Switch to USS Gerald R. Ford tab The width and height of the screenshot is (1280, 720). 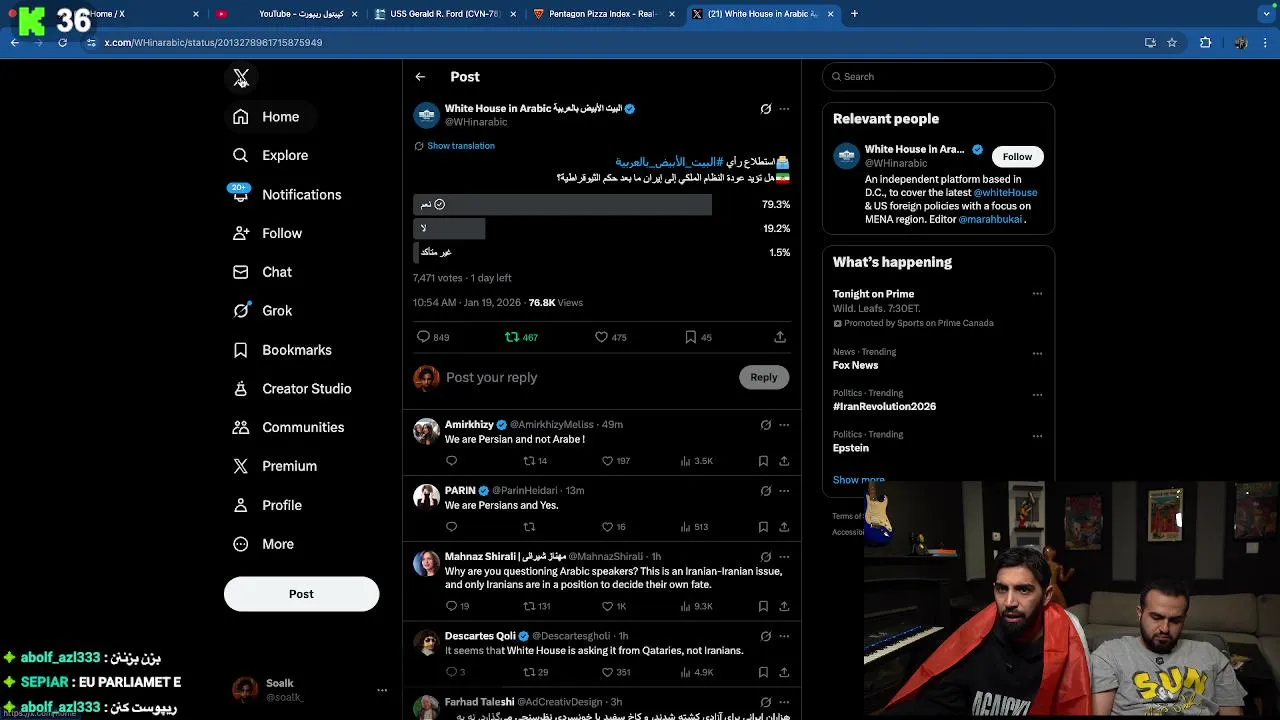[445, 14]
